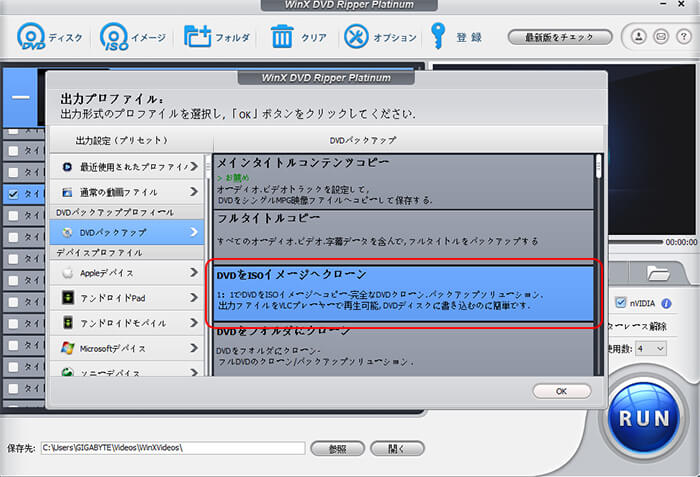Click the destination path (保存先) field

pyautogui.click(x=173, y=448)
